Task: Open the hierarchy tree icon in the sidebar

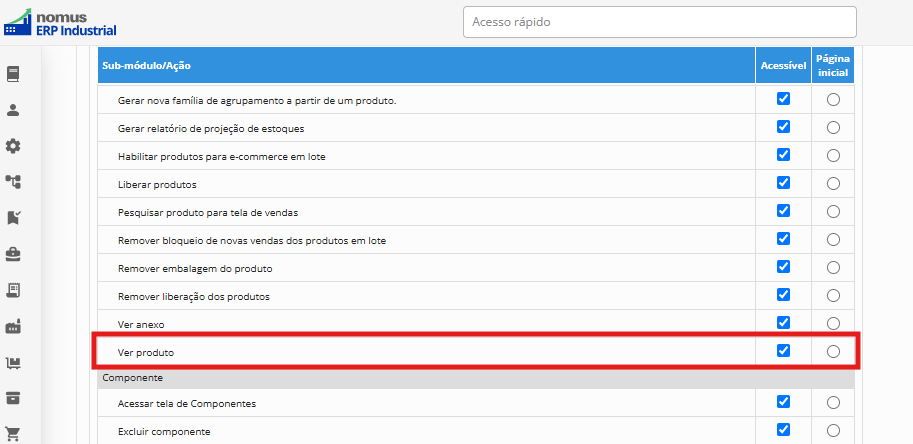Action: pyautogui.click(x=13, y=182)
